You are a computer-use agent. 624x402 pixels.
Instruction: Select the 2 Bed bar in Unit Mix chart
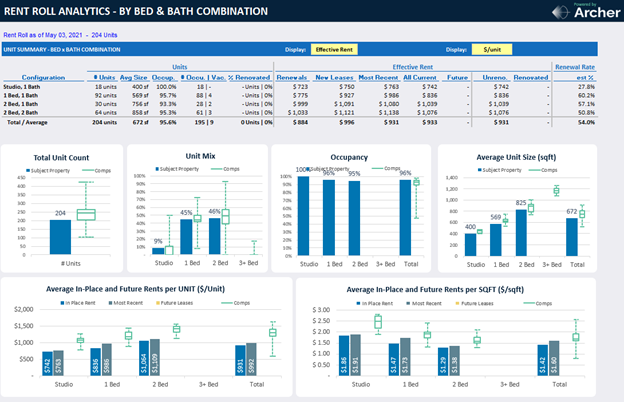tap(213, 234)
